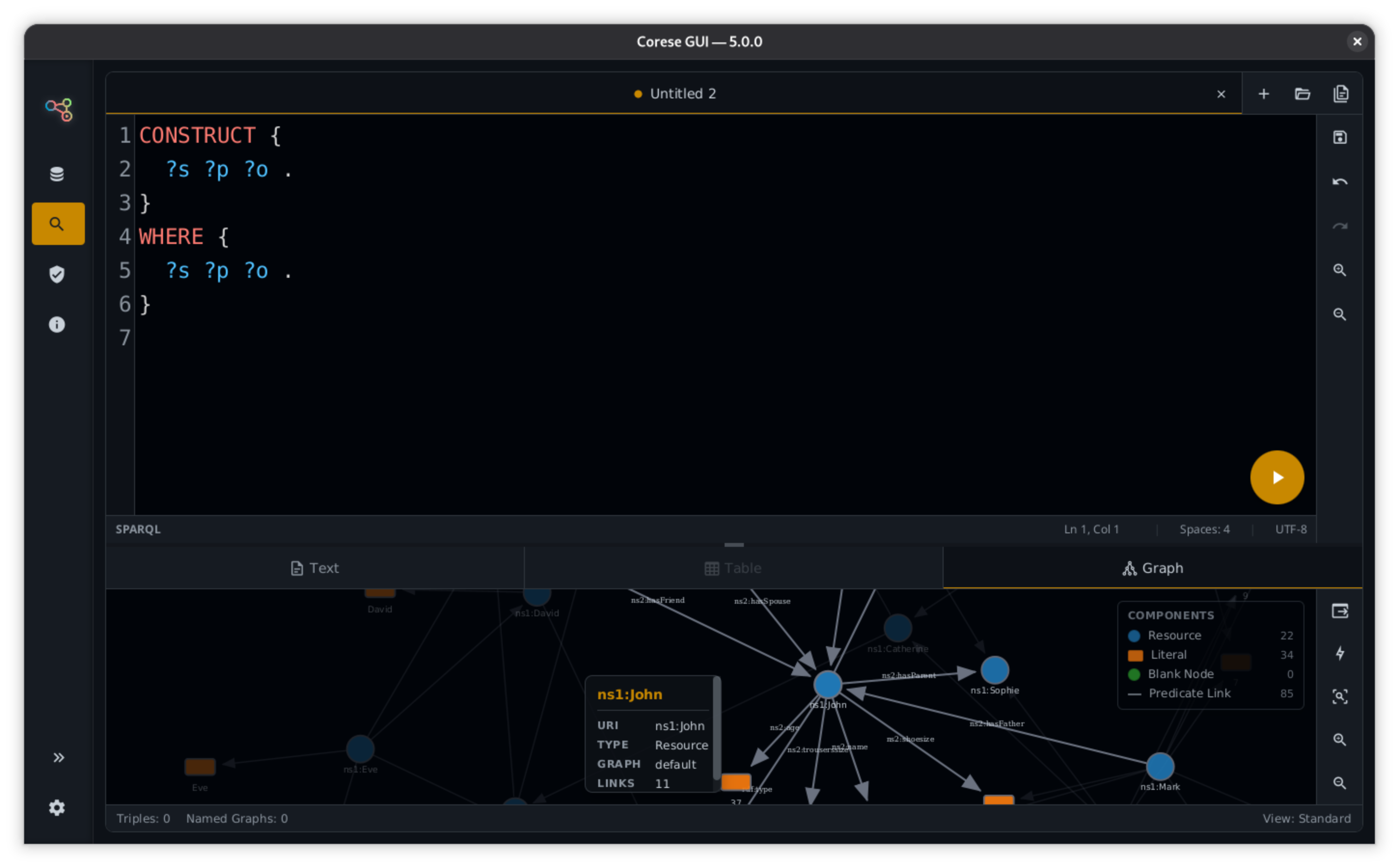Undo the last edit in the editor
The image size is (1399, 868).
pyautogui.click(x=1341, y=181)
